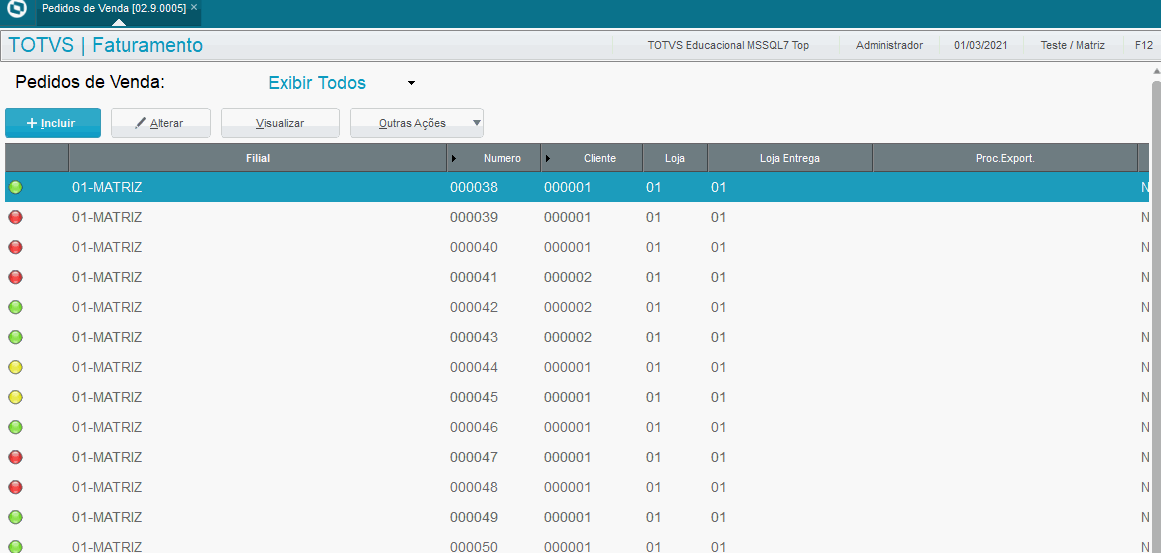Select order number 000044 cell

click(x=474, y=367)
